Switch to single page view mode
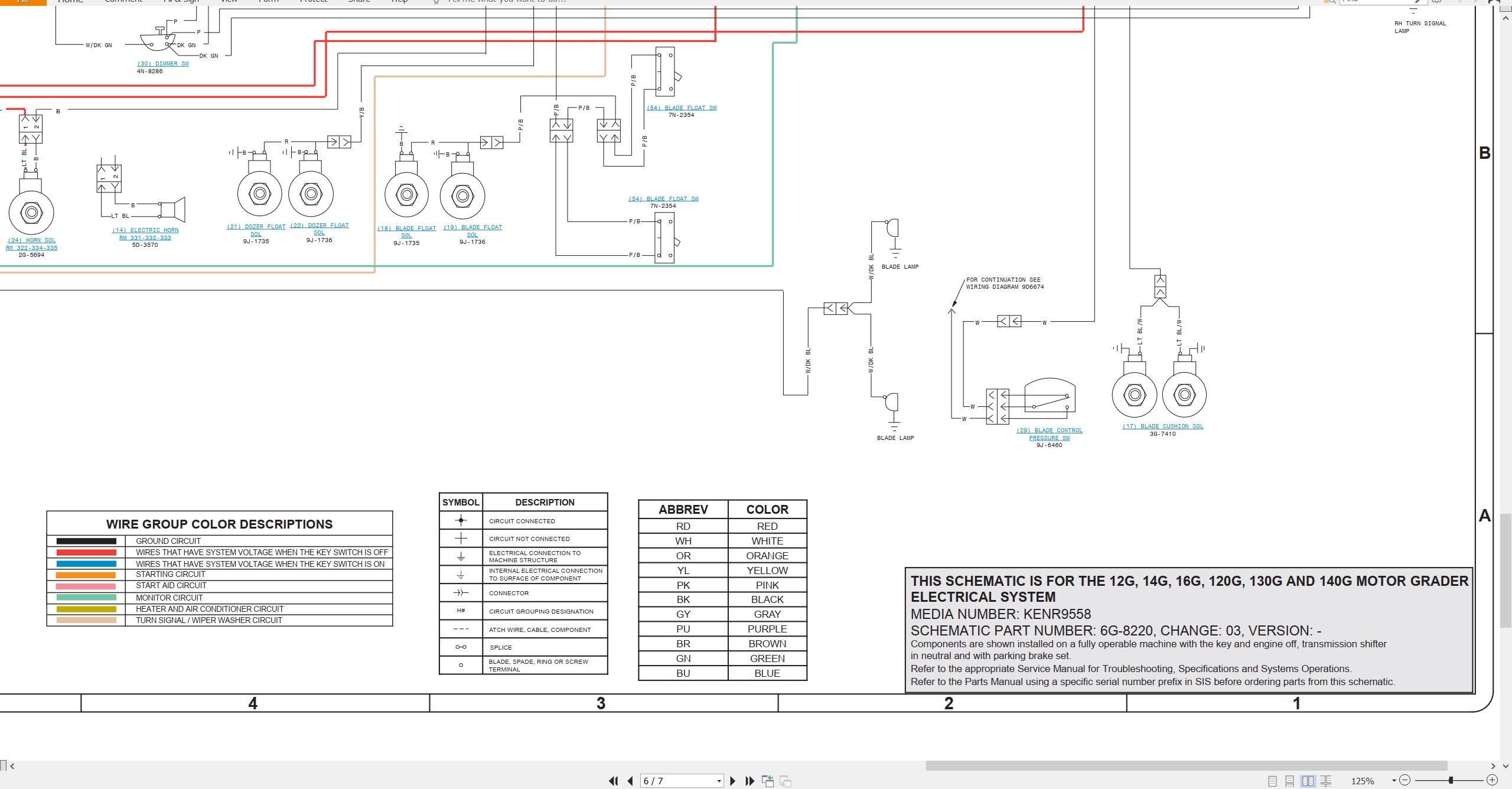 (x=1272, y=781)
